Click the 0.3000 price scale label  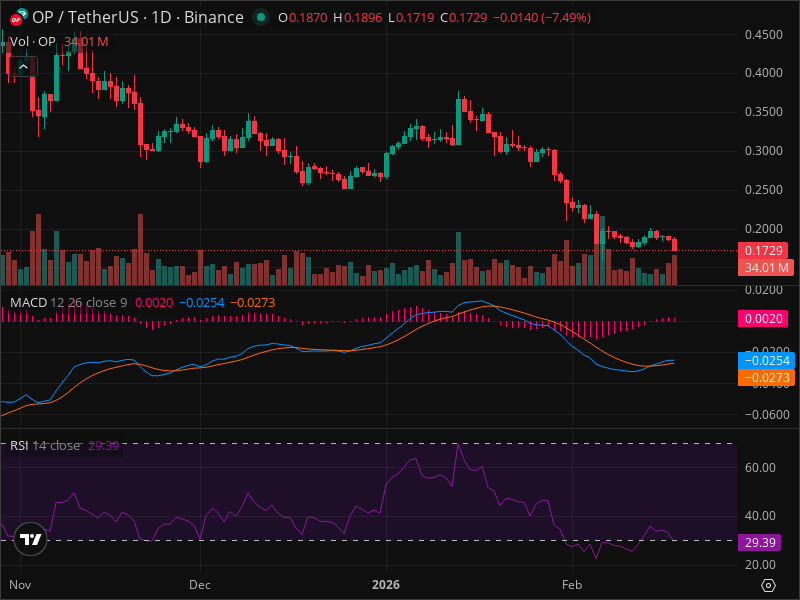point(763,151)
